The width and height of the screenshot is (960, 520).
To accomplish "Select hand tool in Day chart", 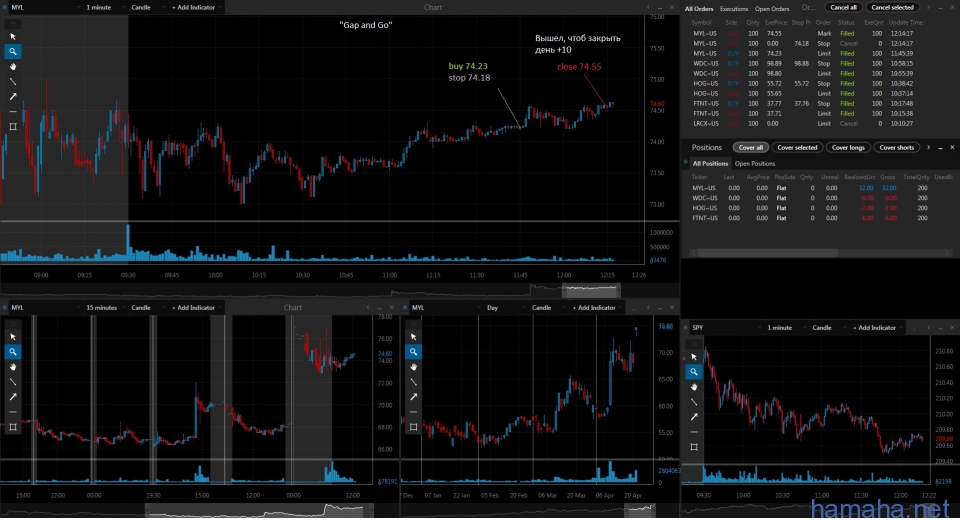I will (413, 367).
